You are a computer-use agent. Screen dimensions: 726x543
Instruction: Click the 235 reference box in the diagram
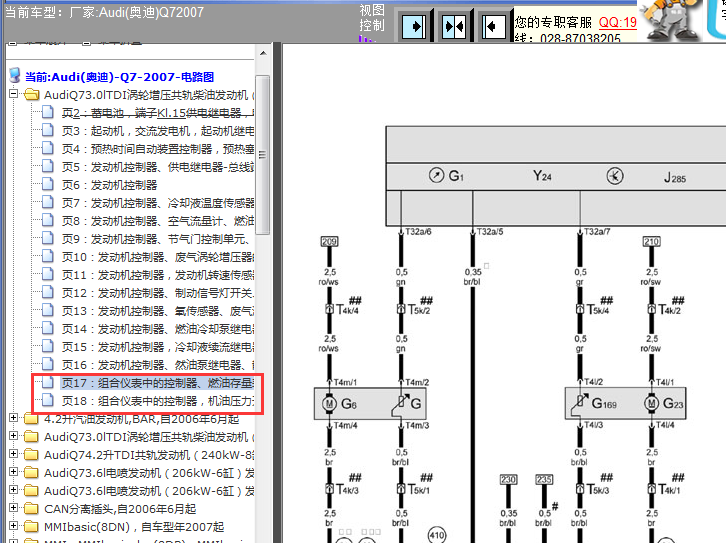coord(544,479)
